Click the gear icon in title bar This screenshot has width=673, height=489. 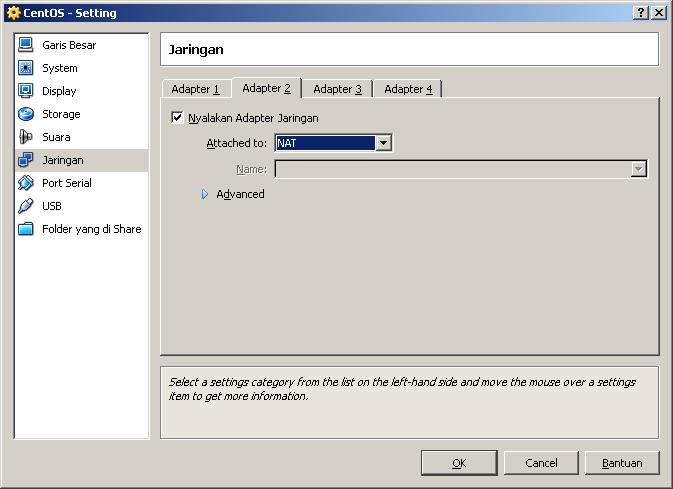(13, 13)
